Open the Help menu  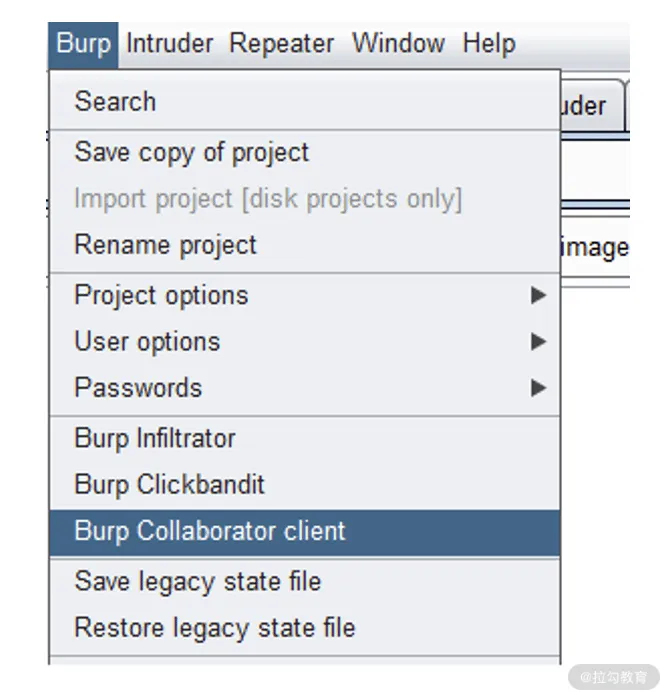tap(489, 45)
